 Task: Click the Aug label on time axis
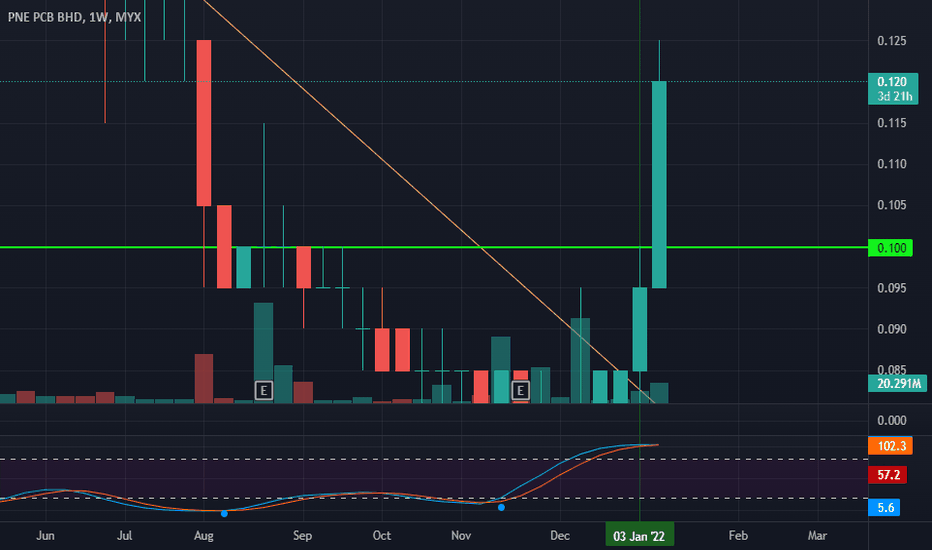coord(203,536)
